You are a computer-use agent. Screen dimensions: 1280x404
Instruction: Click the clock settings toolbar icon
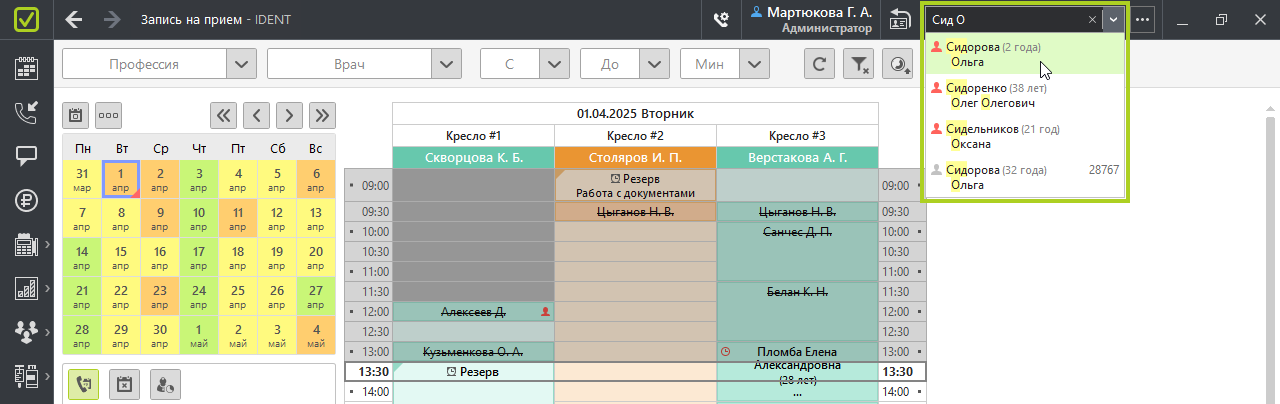(900, 64)
